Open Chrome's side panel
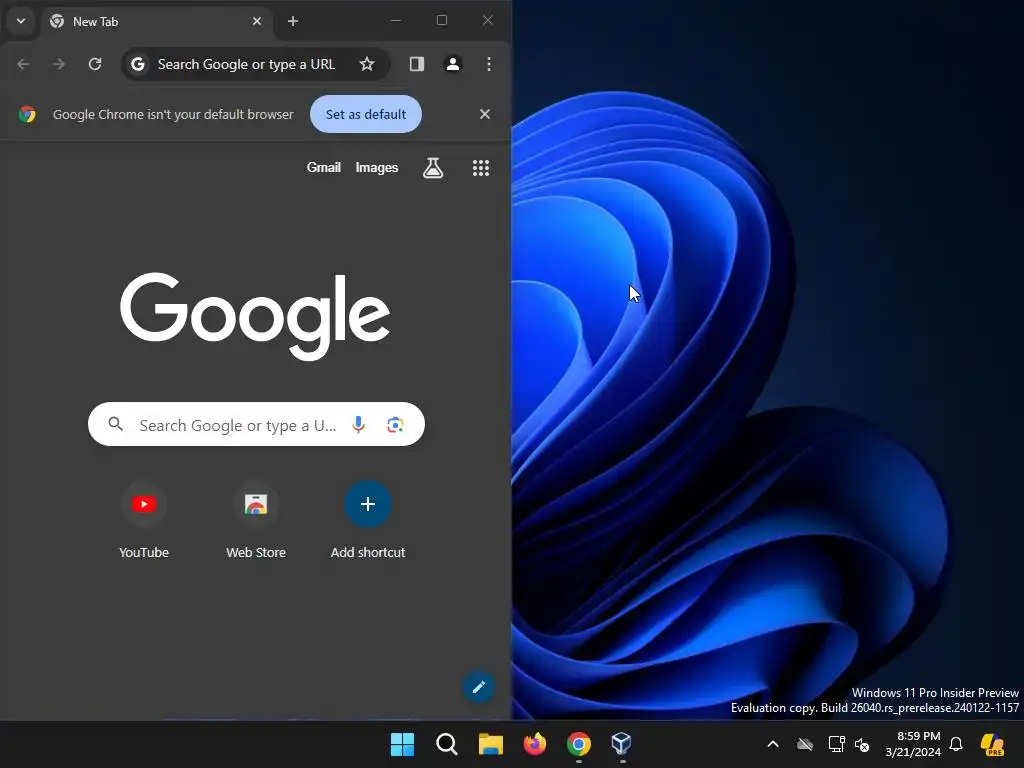 click(417, 64)
